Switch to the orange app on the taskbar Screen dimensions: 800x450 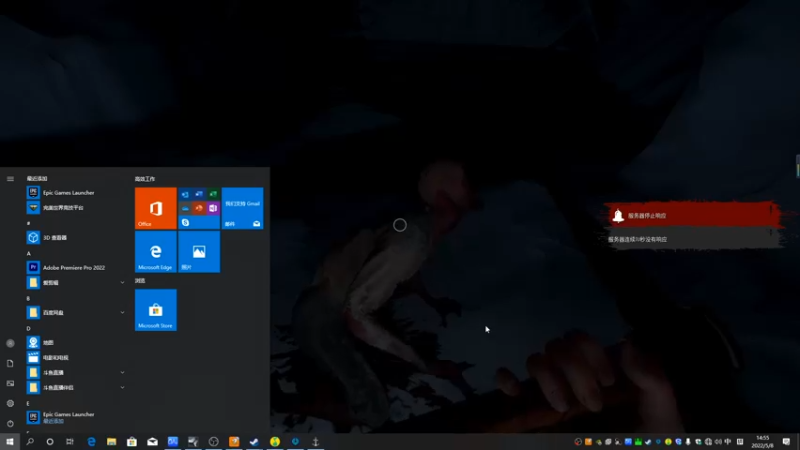pos(234,441)
